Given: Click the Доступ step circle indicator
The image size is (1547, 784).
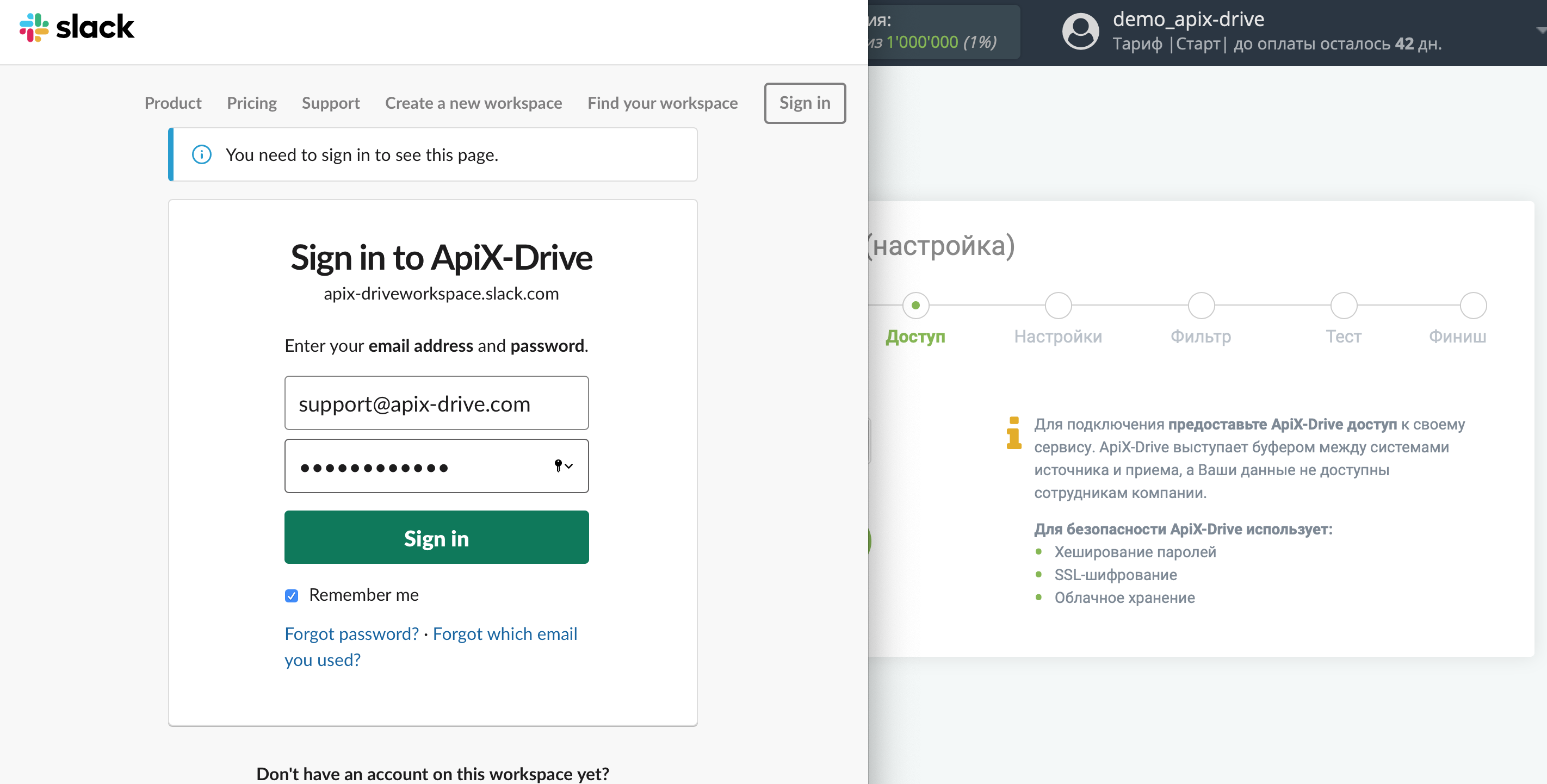Looking at the screenshot, I should (x=917, y=304).
